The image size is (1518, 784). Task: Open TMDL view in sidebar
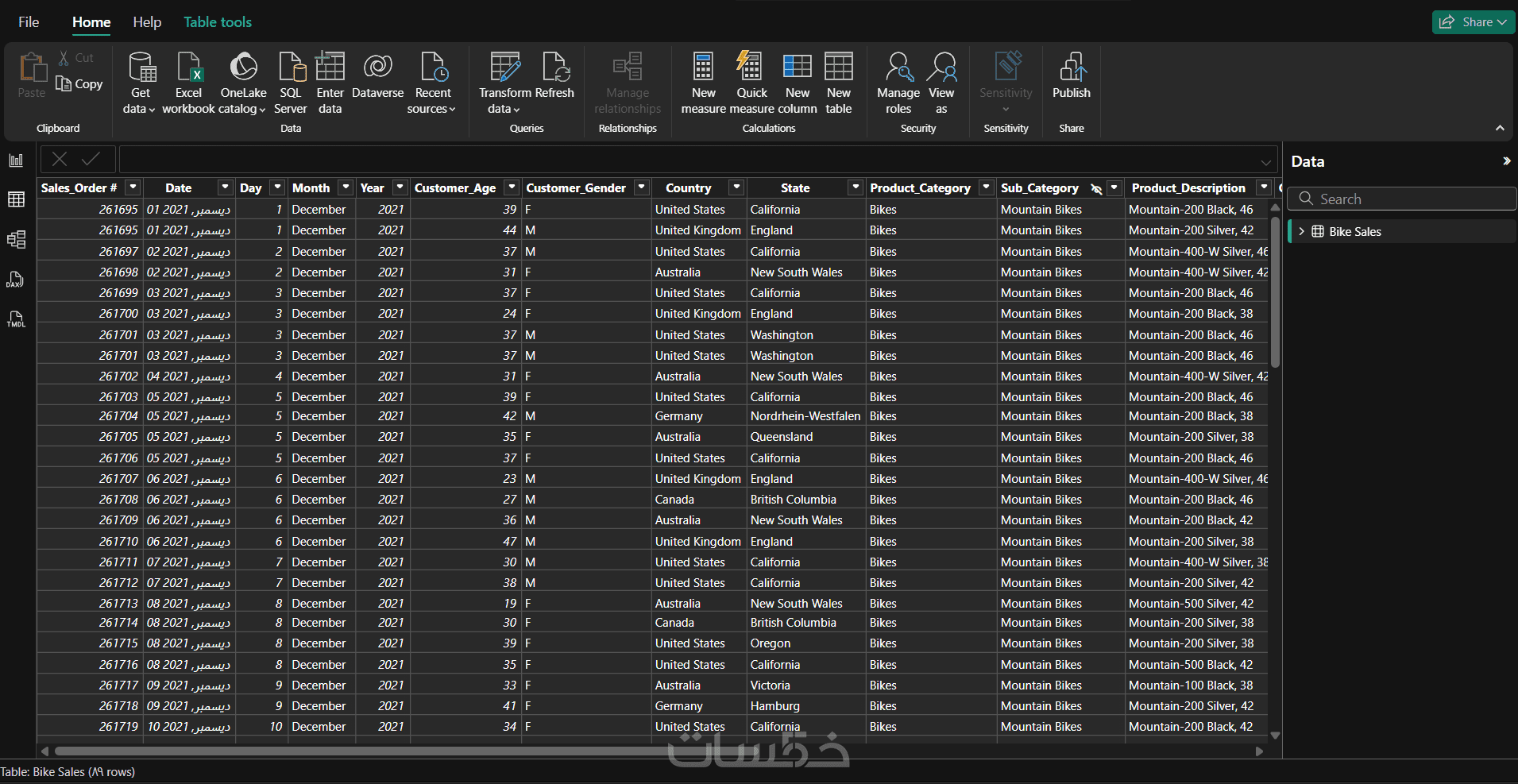[x=16, y=319]
